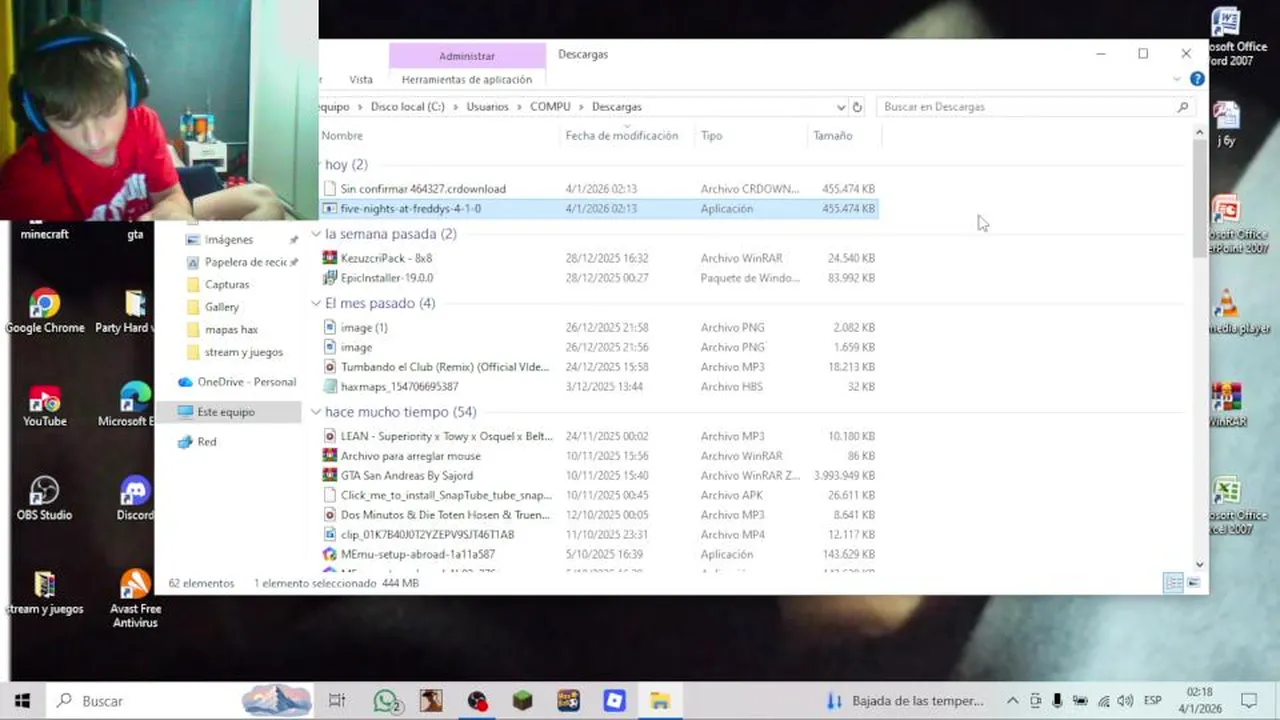
Task: Select OneDrive - Personal in sidebar
Action: (x=246, y=382)
